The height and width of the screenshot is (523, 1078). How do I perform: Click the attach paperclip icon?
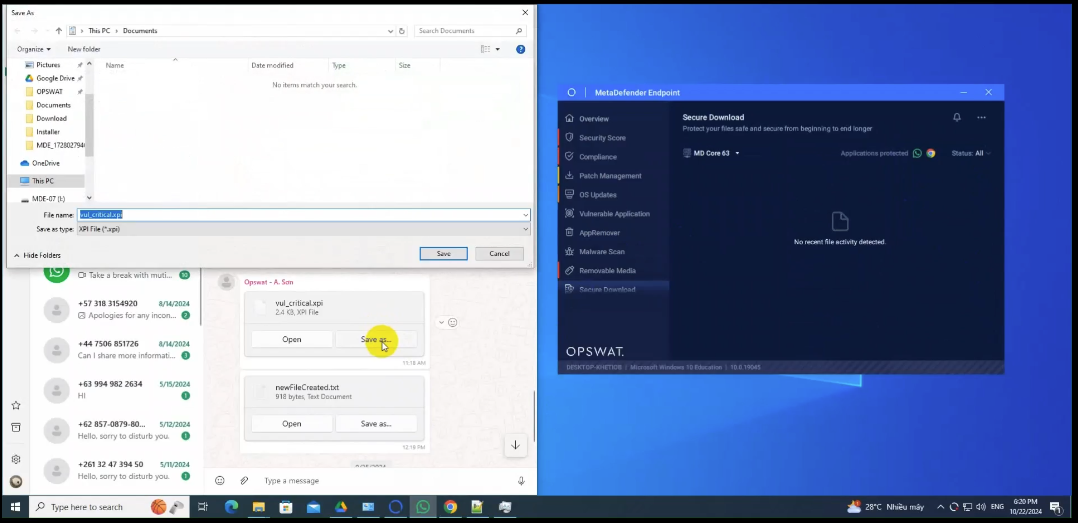pos(243,481)
